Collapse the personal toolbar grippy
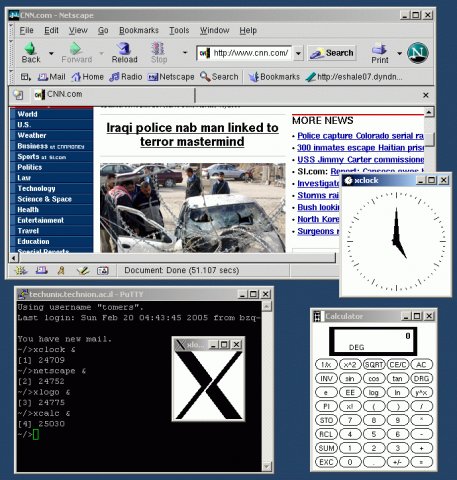The width and height of the screenshot is (457, 480). pyautogui.click(x=11, y=77)
